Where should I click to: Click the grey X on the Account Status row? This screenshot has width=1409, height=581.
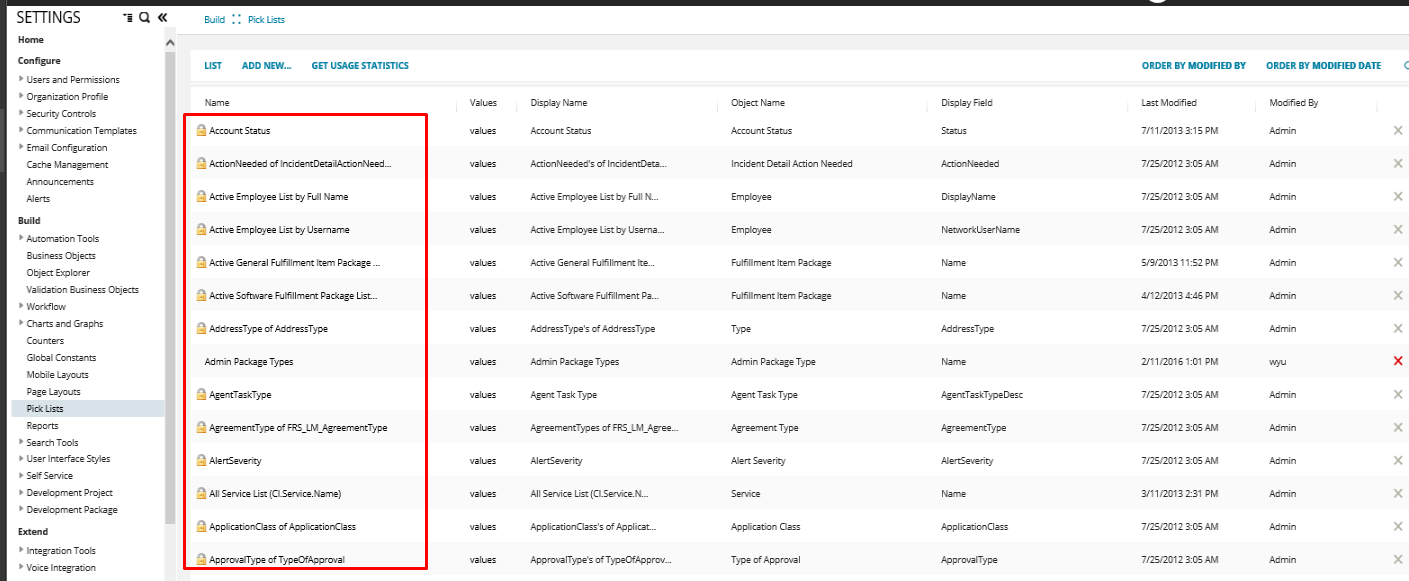pos(1398,130)
